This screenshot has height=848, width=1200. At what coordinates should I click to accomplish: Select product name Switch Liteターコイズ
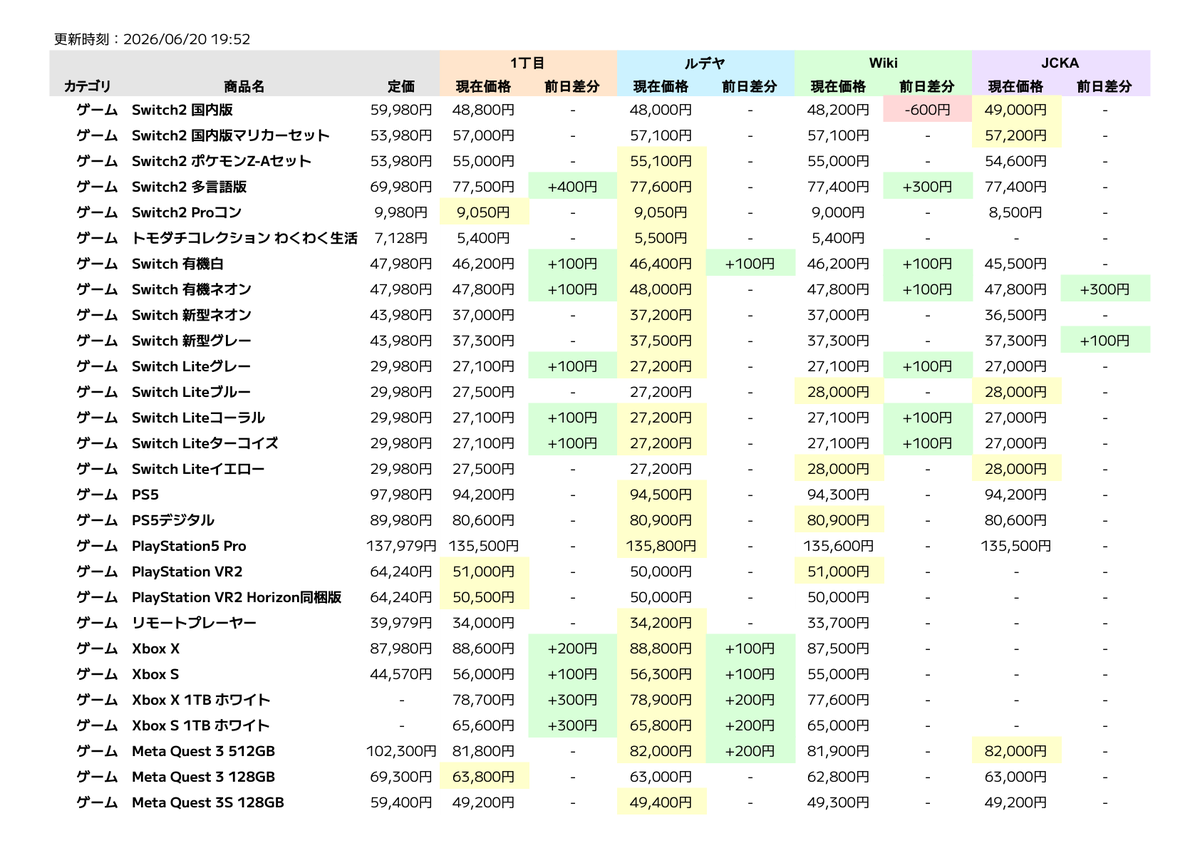coord(205,443)
